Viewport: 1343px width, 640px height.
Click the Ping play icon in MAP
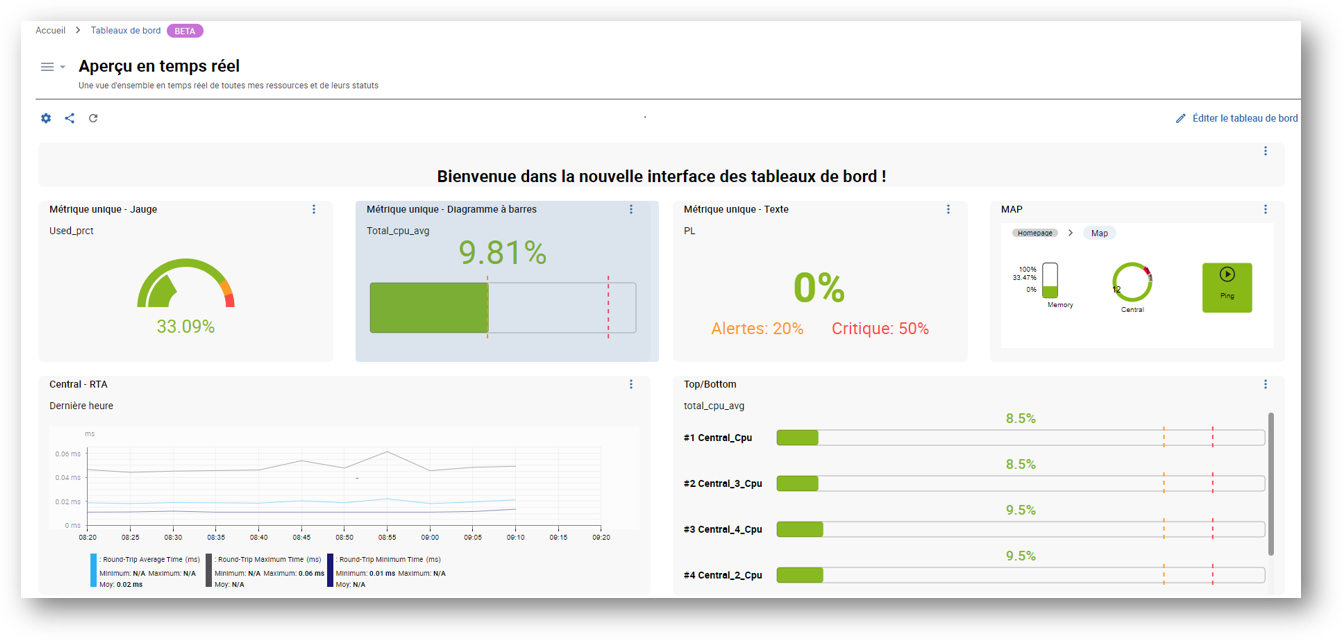pos(1227,274)
